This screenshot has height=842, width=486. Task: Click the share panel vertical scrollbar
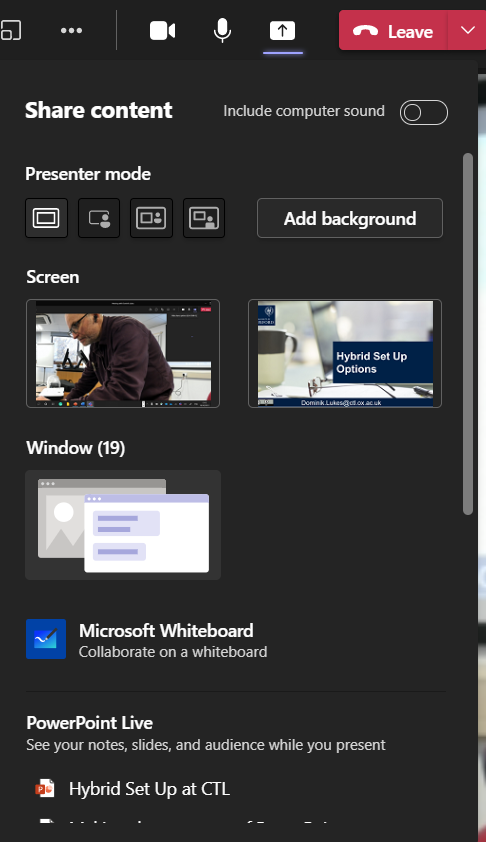pyautogui.click(x=468, y=334)
